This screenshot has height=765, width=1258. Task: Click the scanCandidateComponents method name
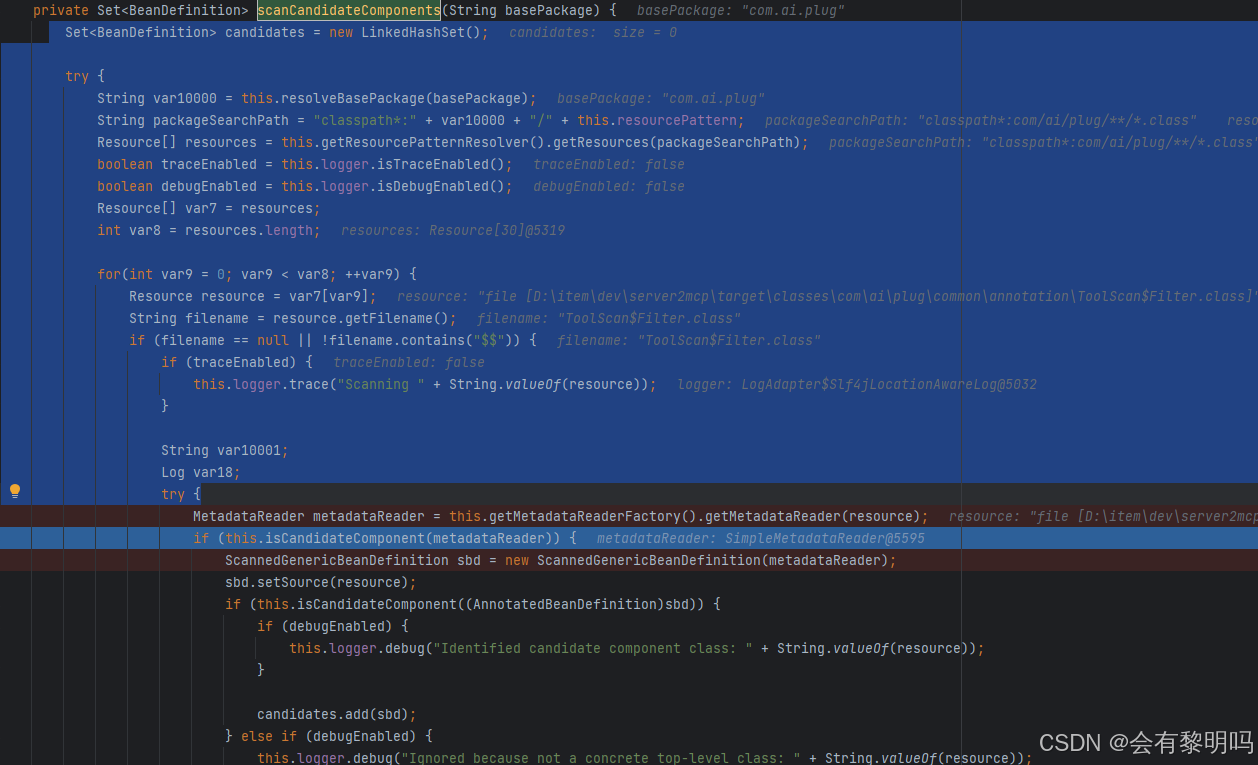pyautogui.click(x=349, y=11)
